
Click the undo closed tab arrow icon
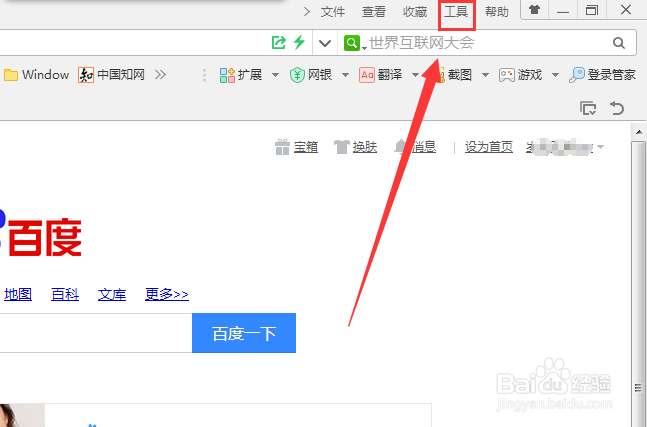pyautogui.click(x=617, y=108)
